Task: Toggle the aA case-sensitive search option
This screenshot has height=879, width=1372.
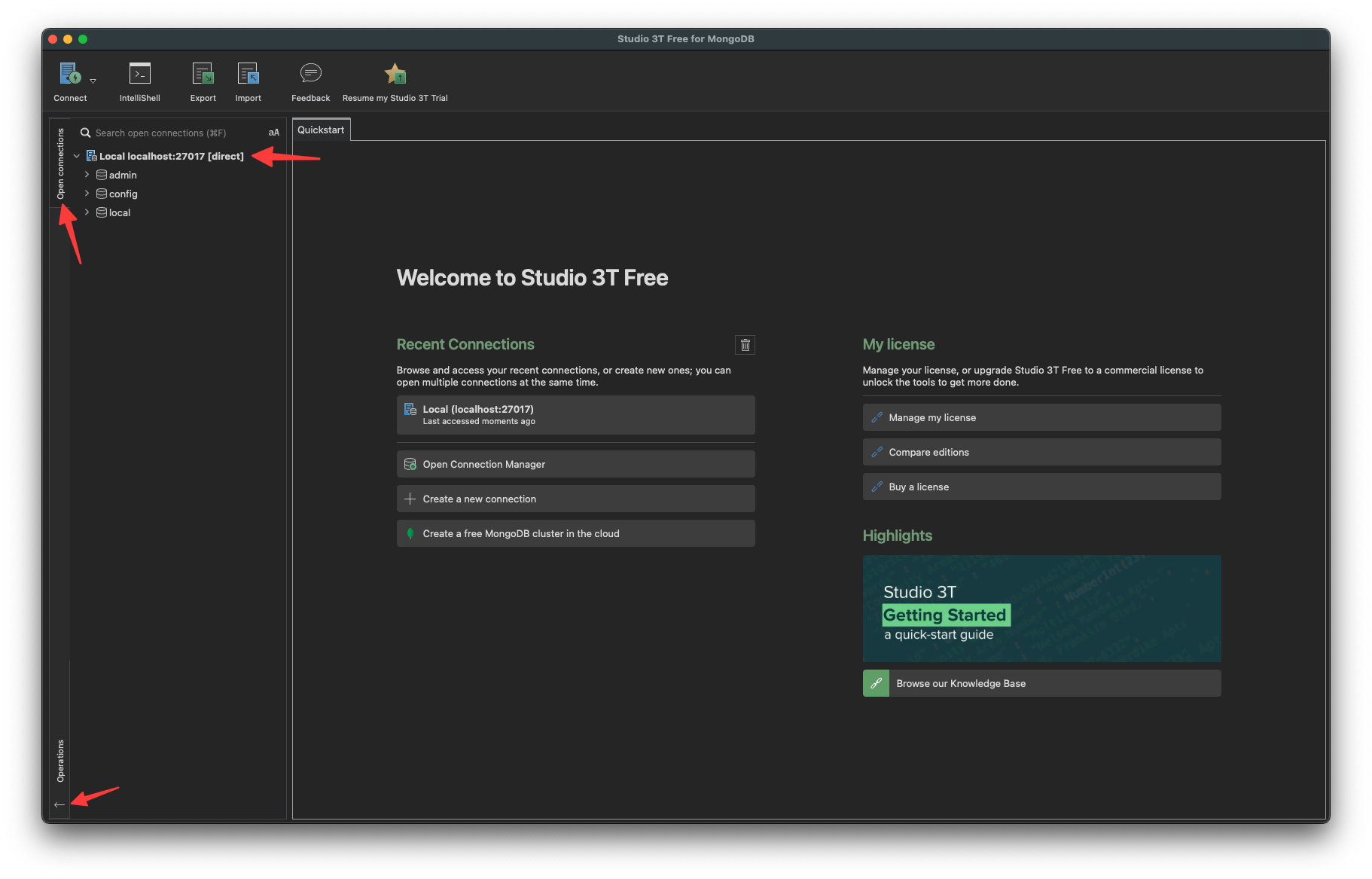Action: (273, 133)
